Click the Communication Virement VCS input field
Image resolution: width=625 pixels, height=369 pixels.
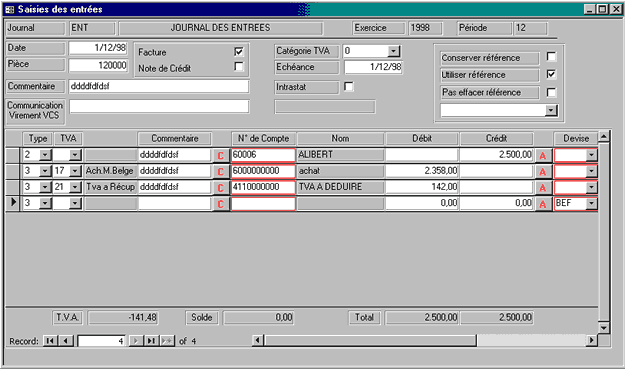click(159, 106)
